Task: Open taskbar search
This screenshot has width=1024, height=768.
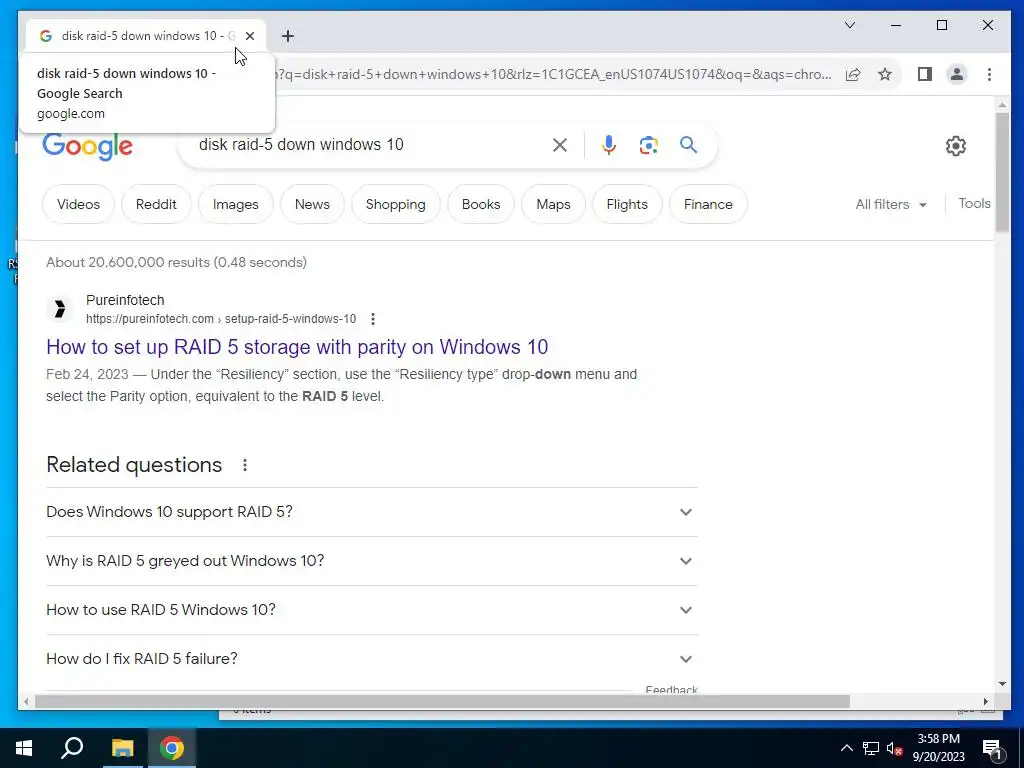Action: 72,748
